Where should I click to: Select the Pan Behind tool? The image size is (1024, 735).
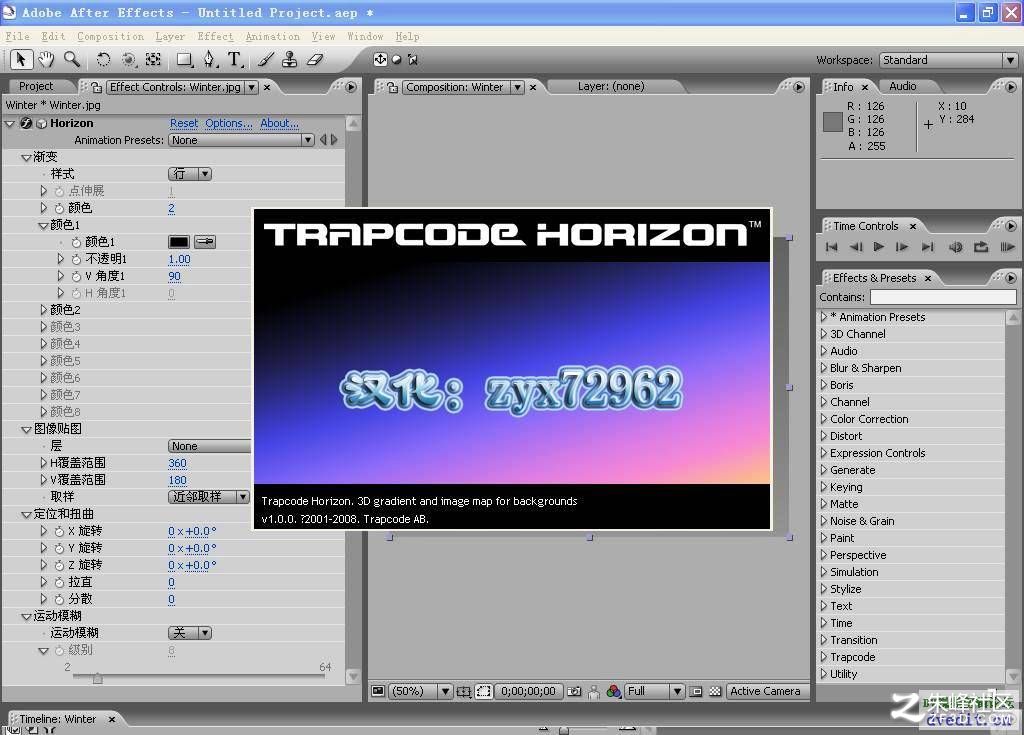coord(153,60)
